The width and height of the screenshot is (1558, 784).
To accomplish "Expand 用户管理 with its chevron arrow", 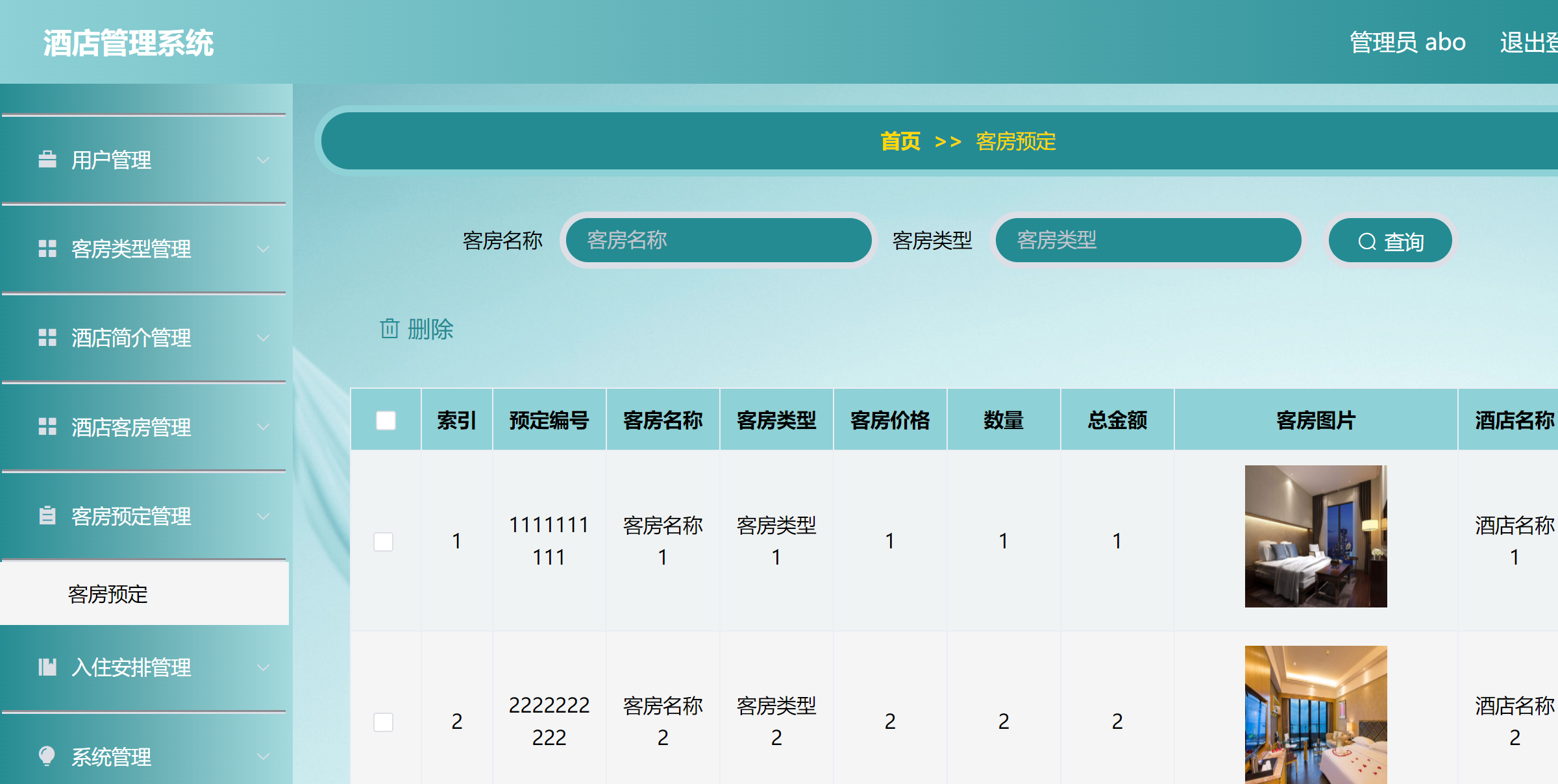I will [x=263, y=160].
